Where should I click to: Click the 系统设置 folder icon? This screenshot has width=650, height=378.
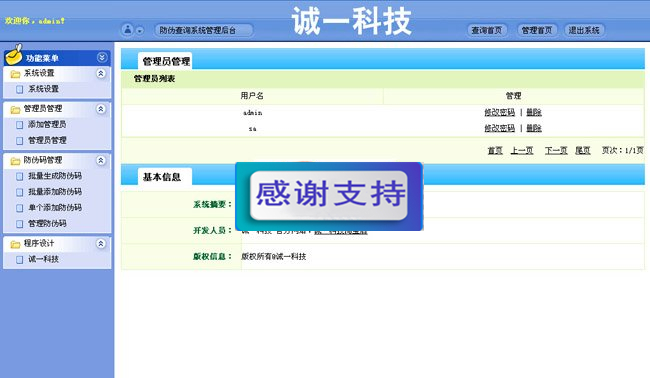click(x=15, y=74)
